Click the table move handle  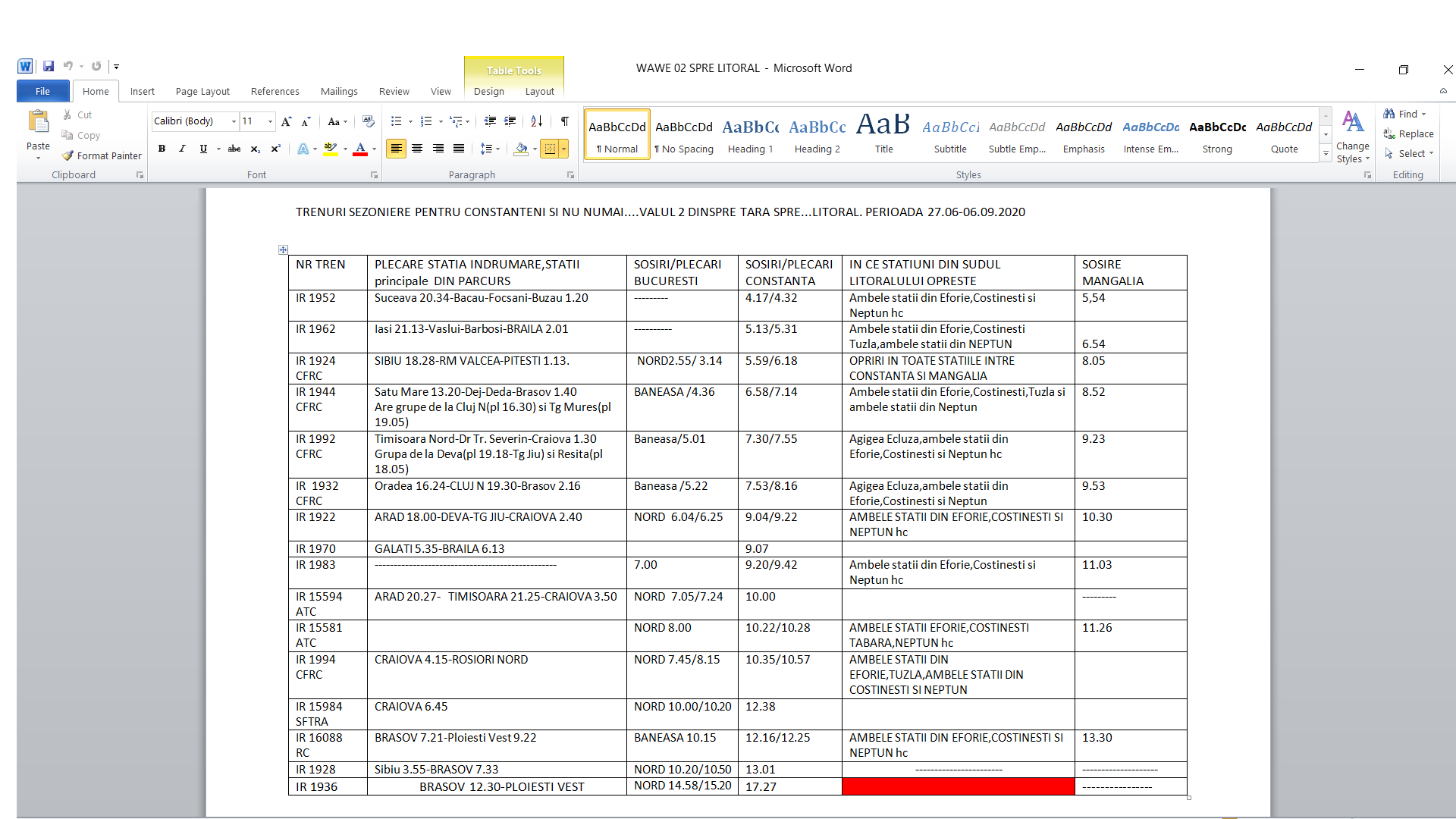(x=283, y=249)
